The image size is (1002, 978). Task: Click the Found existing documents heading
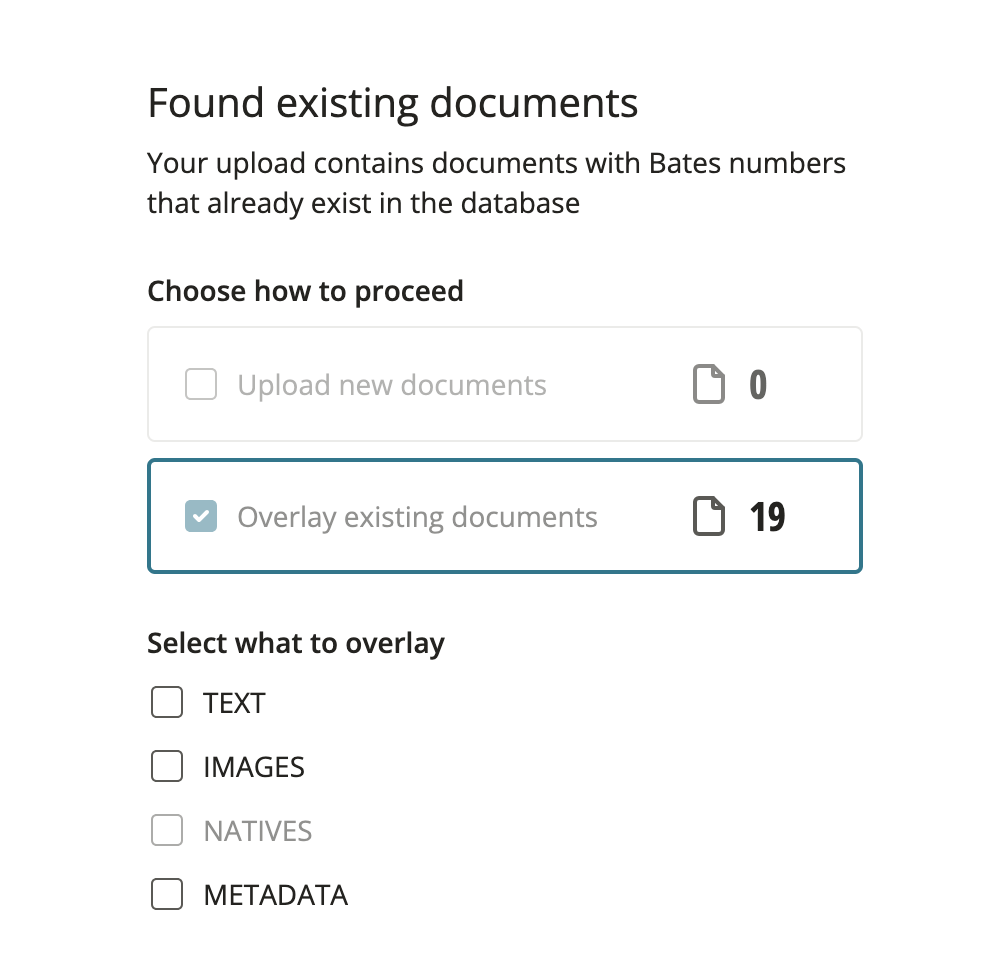coord(392,102)
